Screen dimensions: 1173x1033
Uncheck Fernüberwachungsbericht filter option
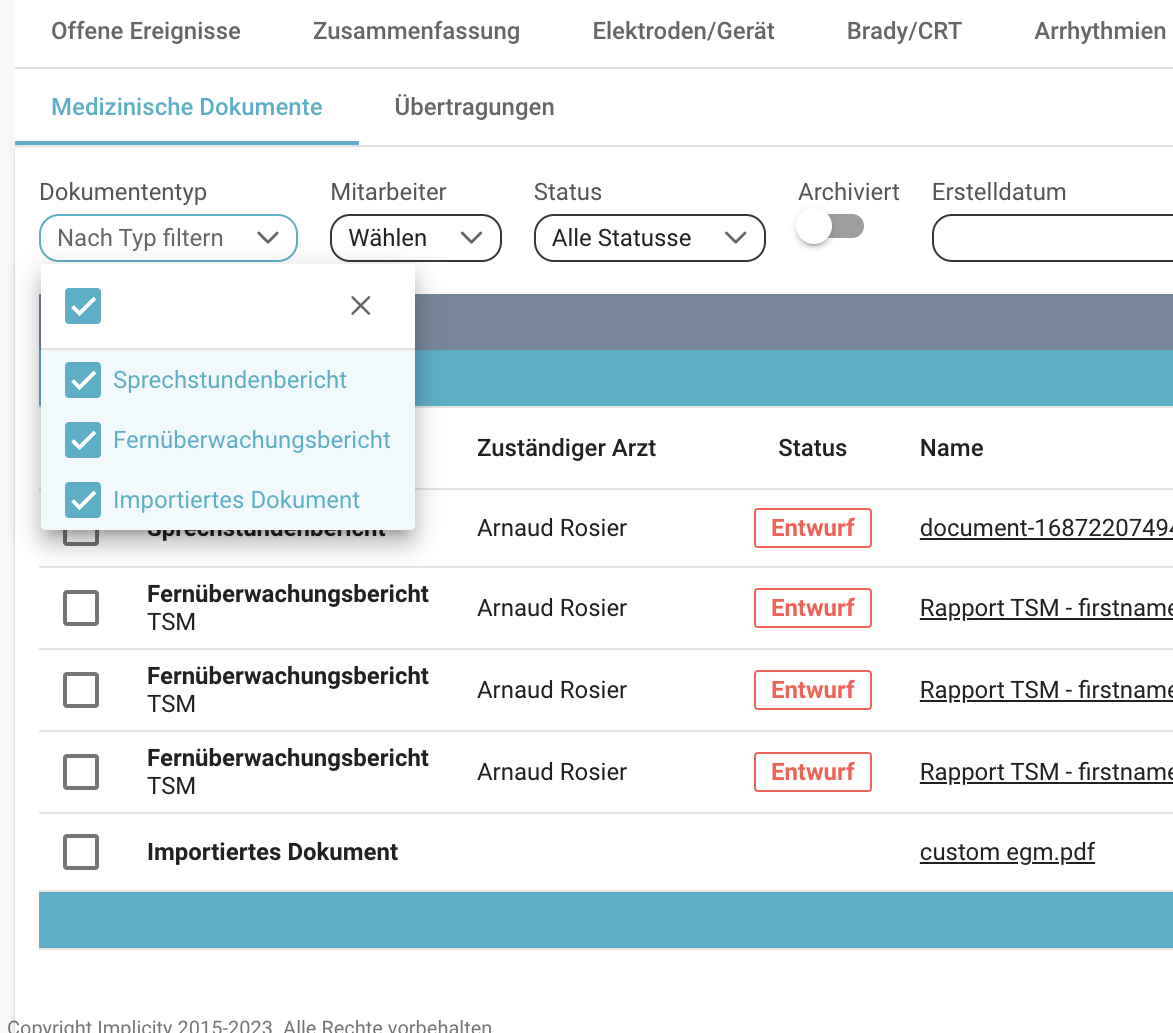click(x=83, y=440)
